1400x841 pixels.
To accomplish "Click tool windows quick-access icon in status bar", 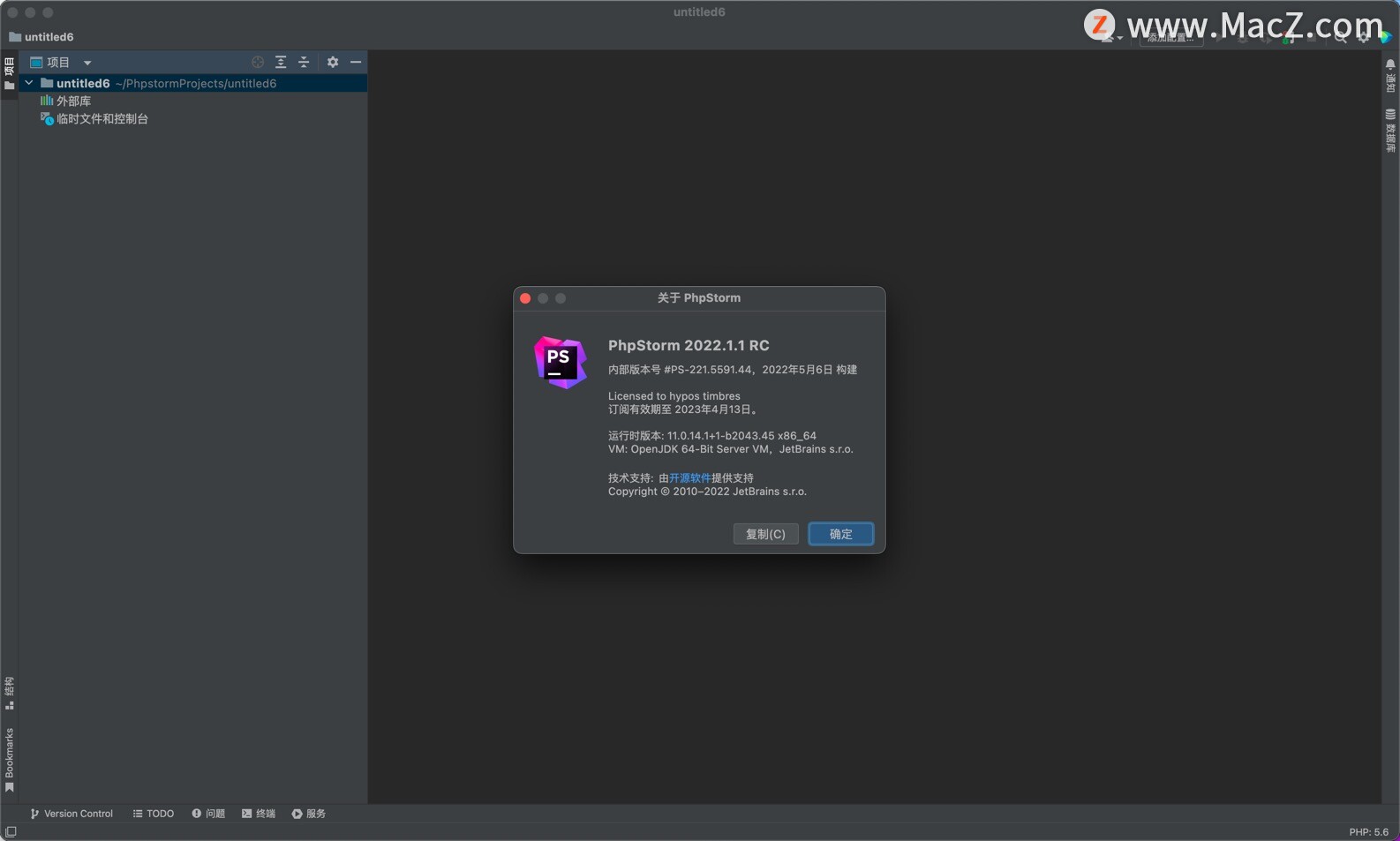I will (11, 832).
